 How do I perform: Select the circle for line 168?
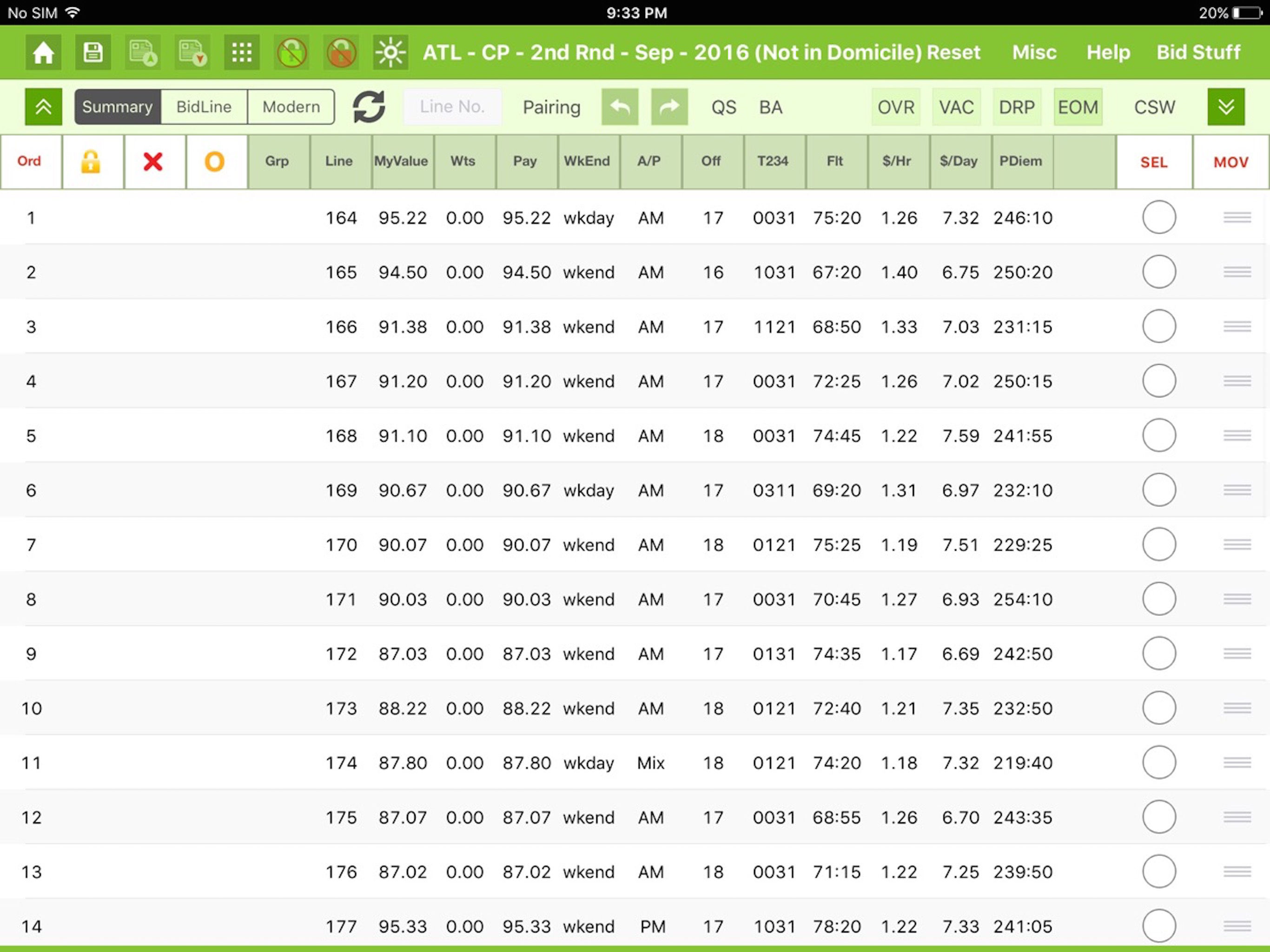(1158, 435)
